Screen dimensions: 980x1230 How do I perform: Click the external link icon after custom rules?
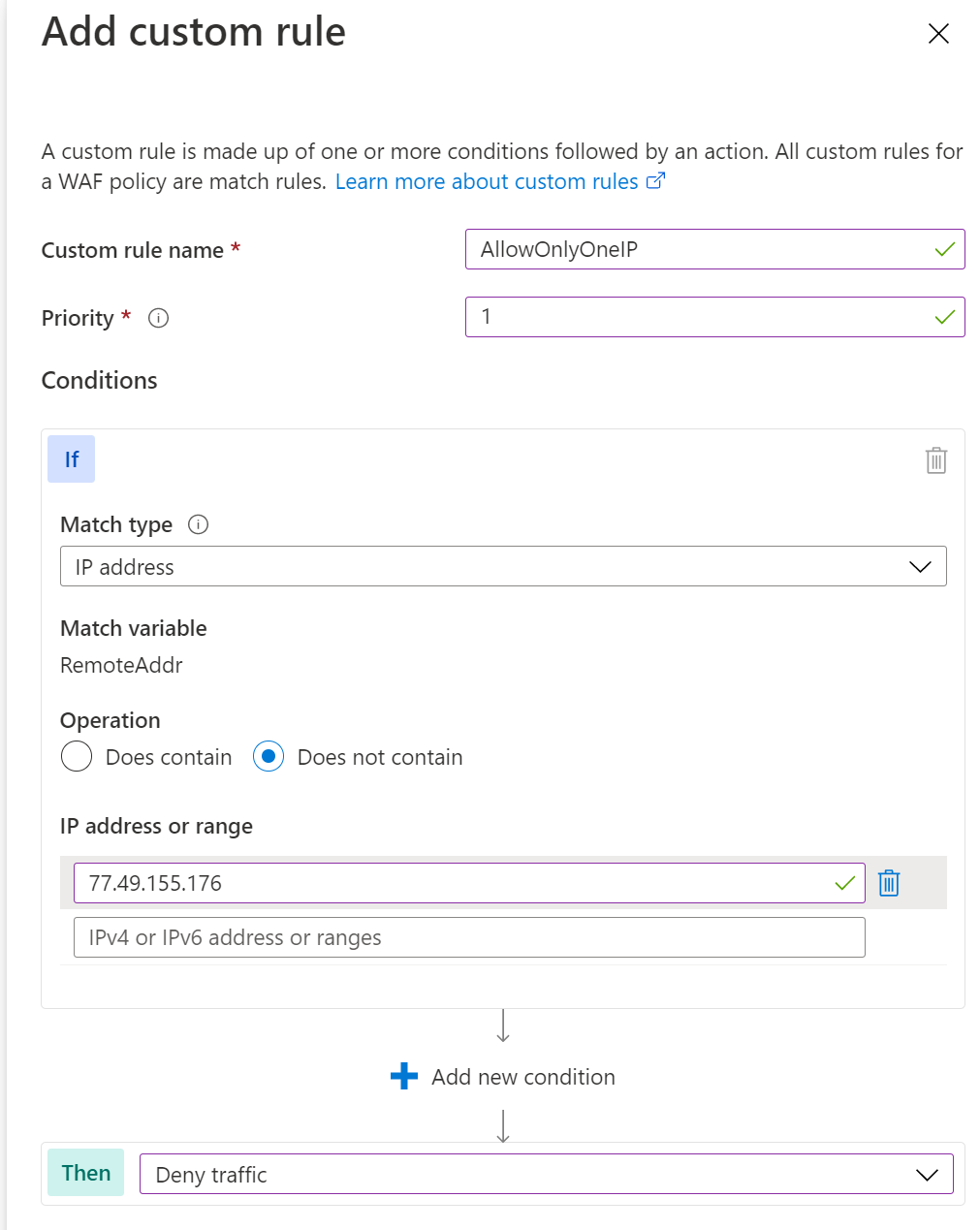[655, 180]
